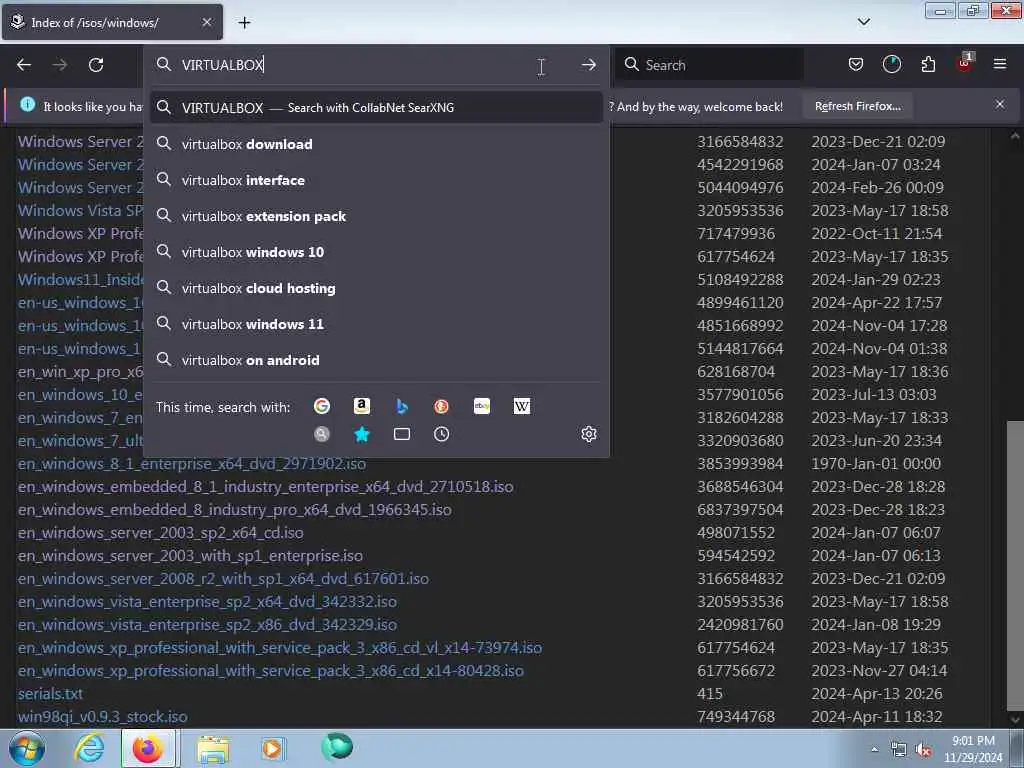Open a new tab with plus icon
This screenshot has height=768, width=1024.
pos(244,23)
